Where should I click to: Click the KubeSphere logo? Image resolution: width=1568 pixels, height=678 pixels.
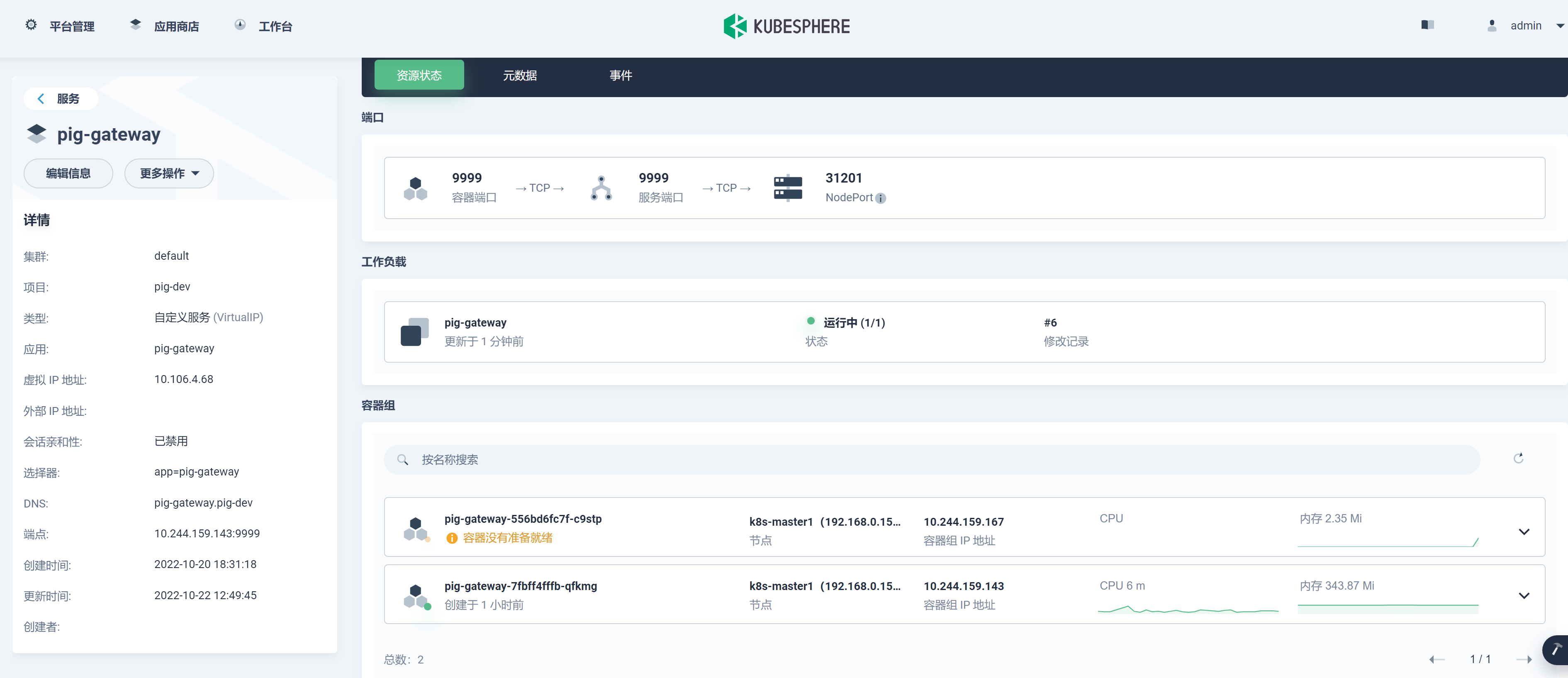click(x=786, y=26)
